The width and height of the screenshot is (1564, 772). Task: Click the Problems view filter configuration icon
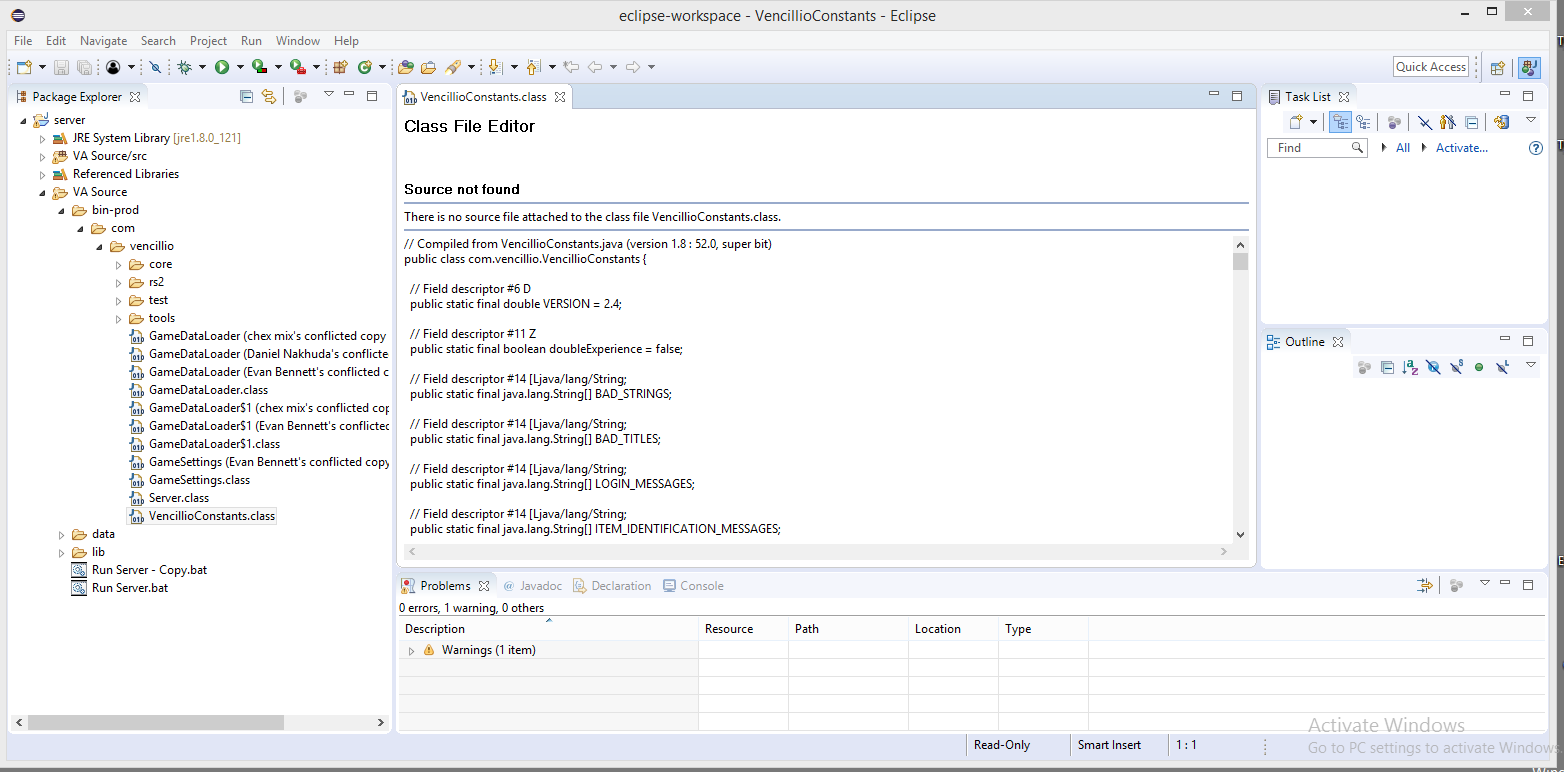(1425, 586)
